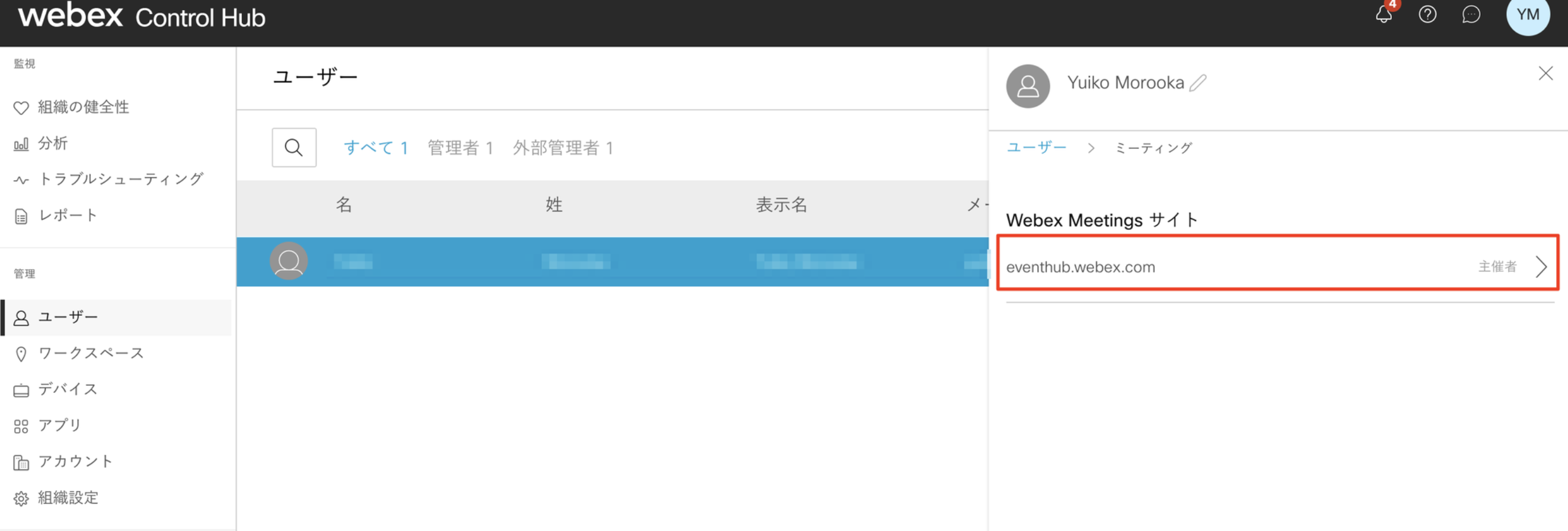Open 組織設定 in the sidebar
Image resolution: width=1568 pixels, height=531 pixels.
click(56, 498)
